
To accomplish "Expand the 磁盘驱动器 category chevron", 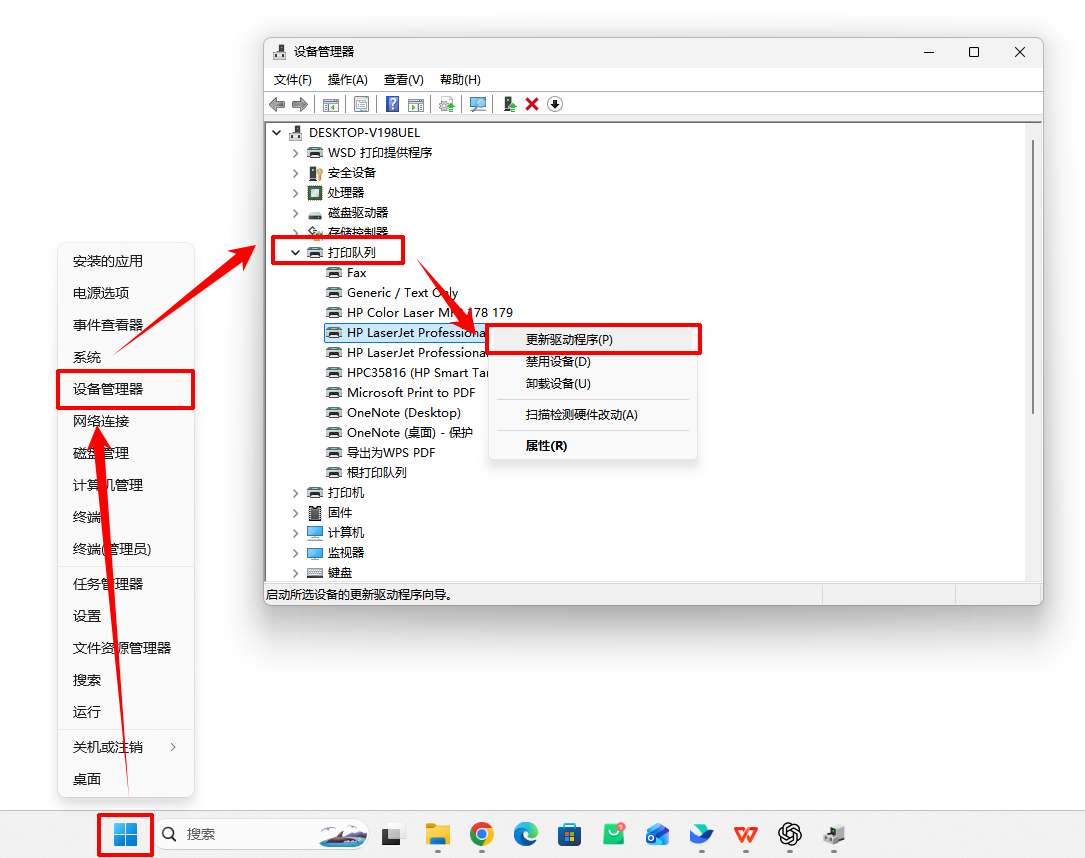I will (x=295, y=213).
